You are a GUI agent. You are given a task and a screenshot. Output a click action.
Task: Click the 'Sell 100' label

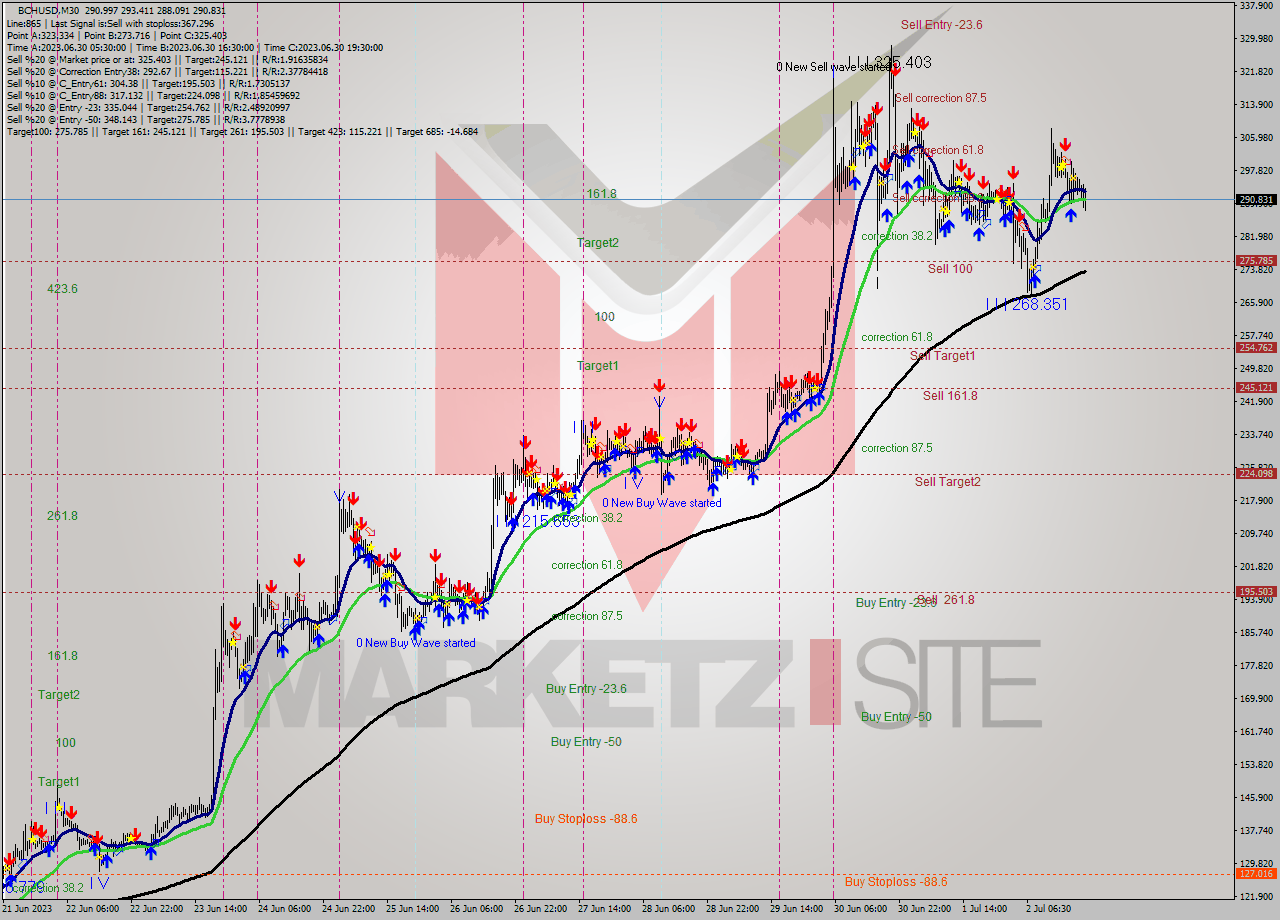[950, 269]
